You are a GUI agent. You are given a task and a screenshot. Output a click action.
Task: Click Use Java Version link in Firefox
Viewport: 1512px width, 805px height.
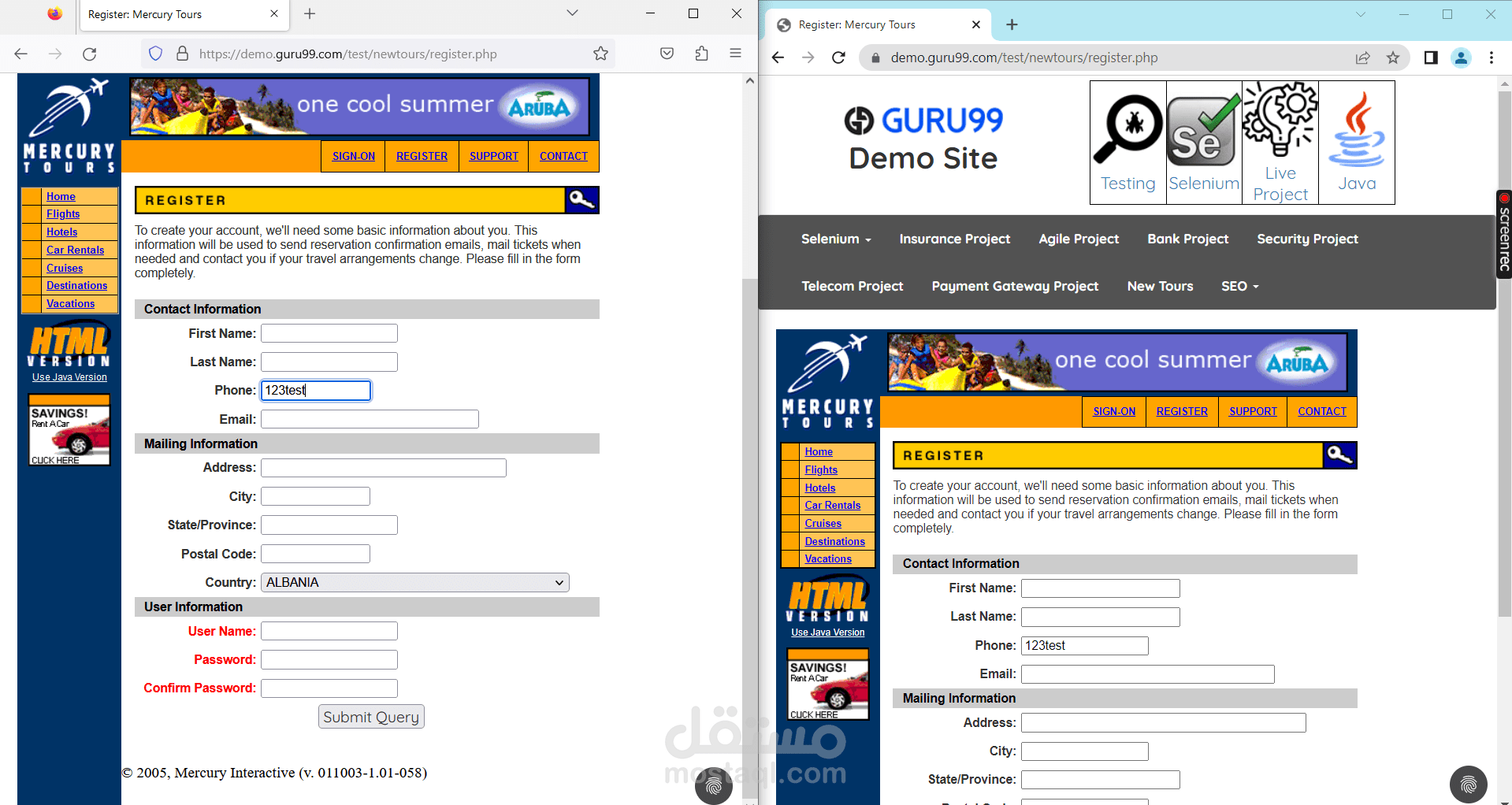(x=69, y=377)
